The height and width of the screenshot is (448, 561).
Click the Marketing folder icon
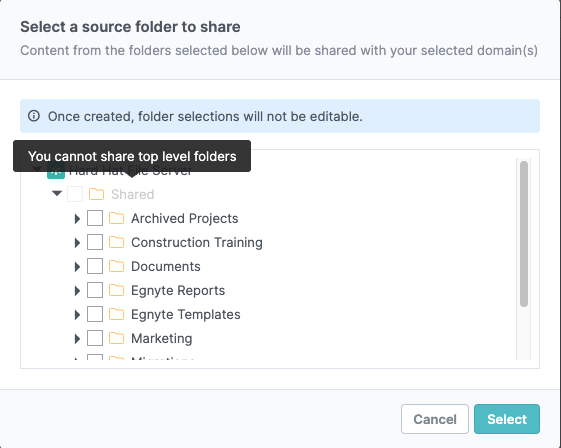point(117,338)
